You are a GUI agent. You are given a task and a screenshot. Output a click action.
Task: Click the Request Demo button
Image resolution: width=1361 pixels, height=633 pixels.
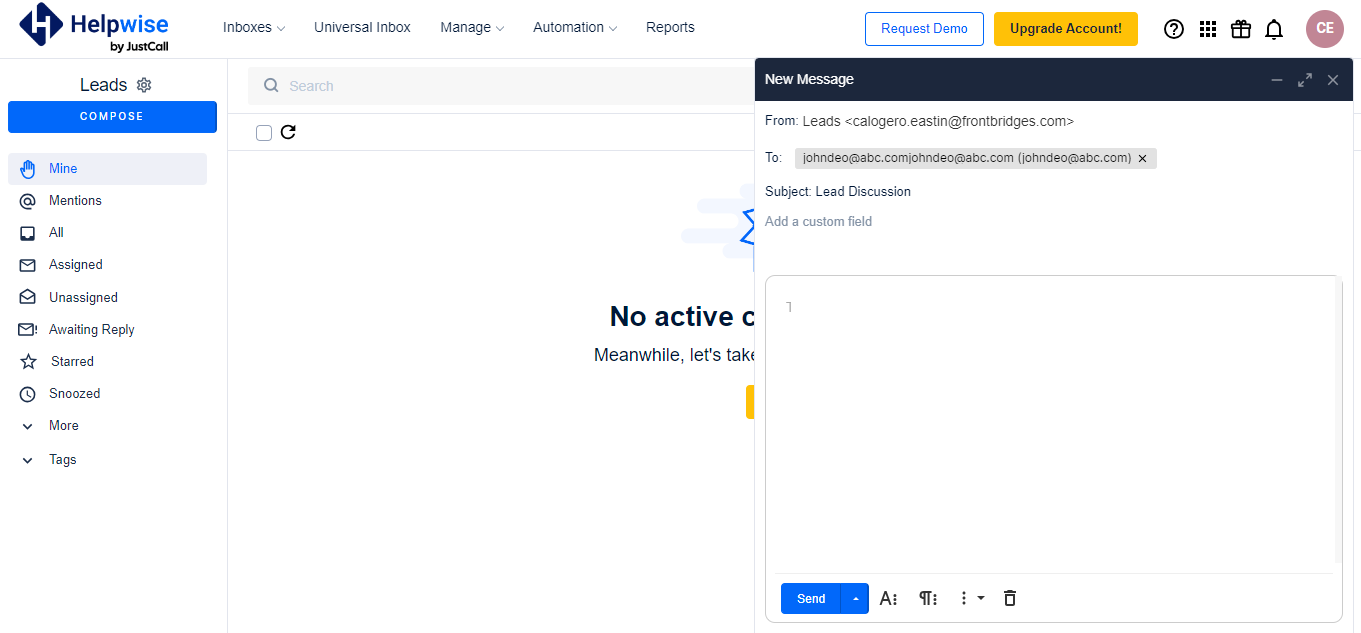pos(924,29)
